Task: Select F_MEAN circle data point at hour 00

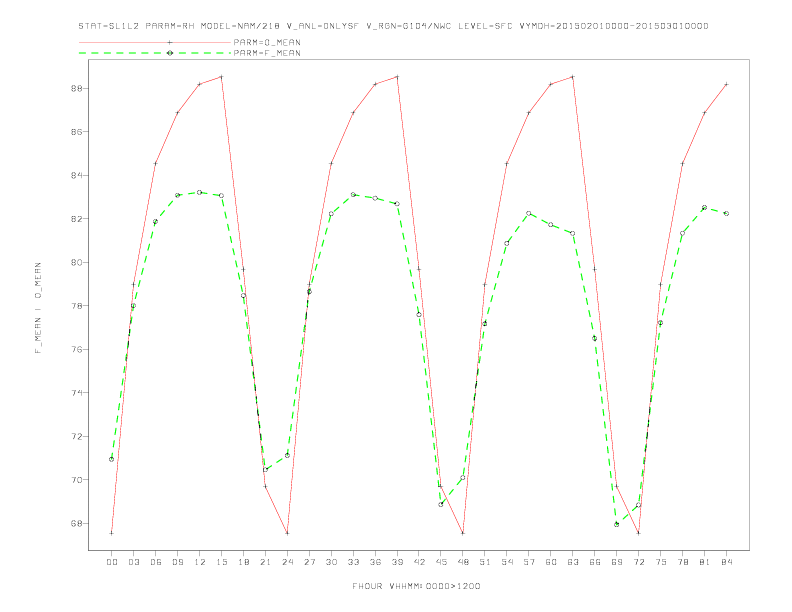Action: point(112,459)
